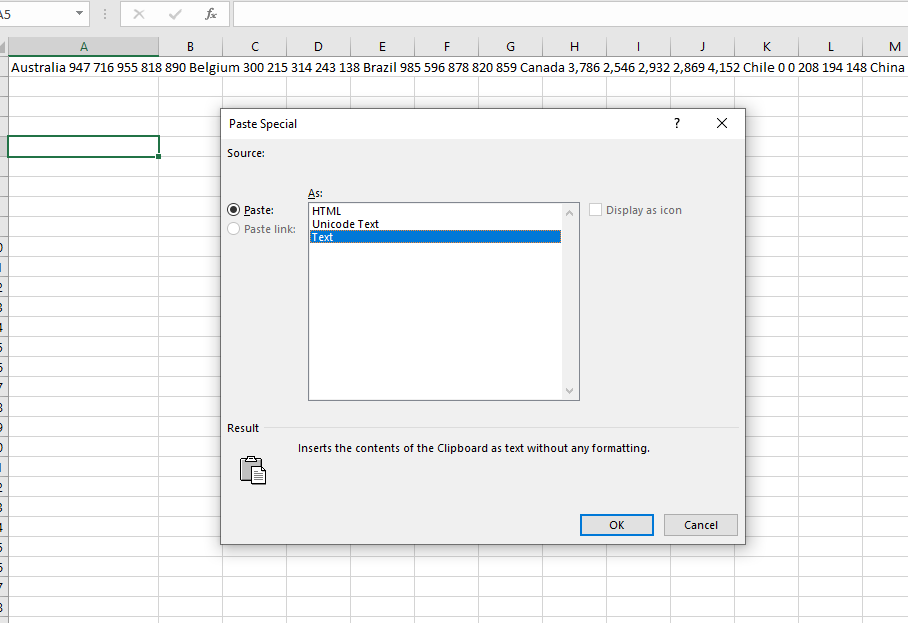This screenshot has width=908, height=623.
Task: Dismiss the dialog with Cancel
Action: point(700,524)
